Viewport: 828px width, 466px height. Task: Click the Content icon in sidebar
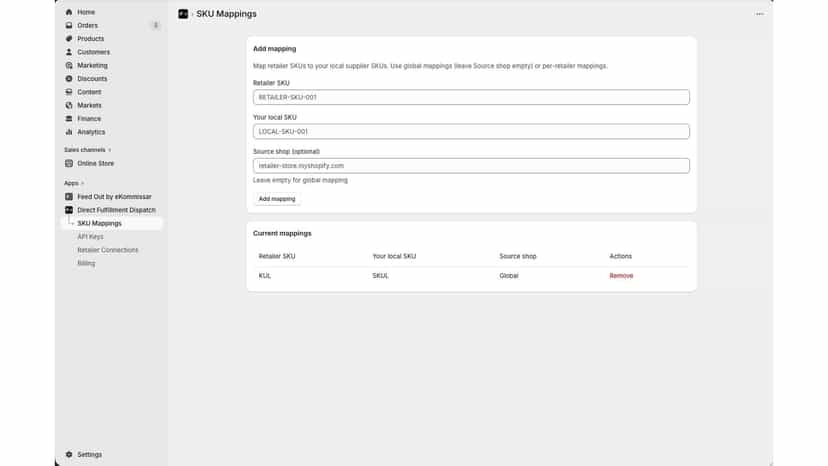coord(69,92)
